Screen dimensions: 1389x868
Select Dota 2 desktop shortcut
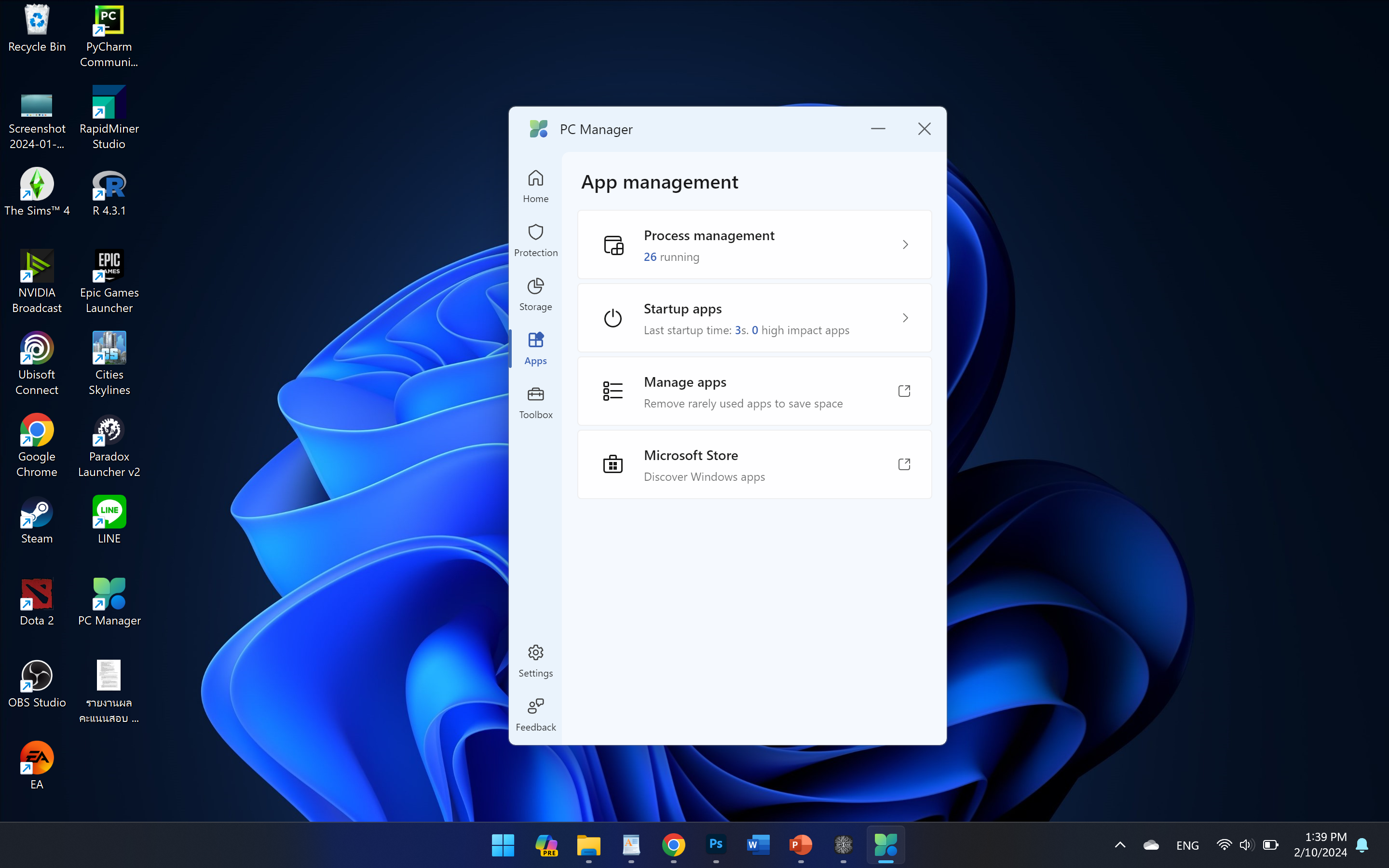click(37, 603)
